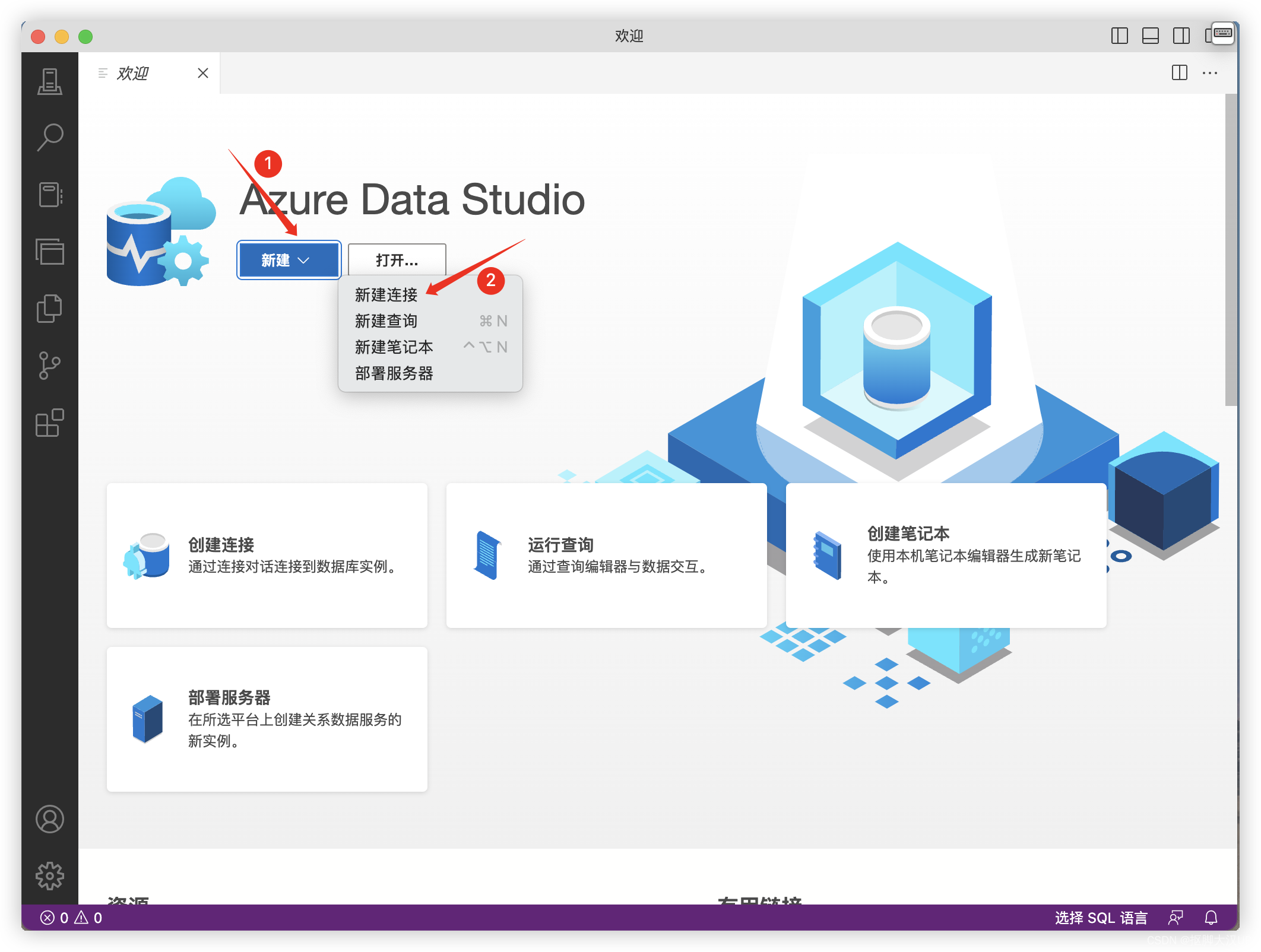Open the Connections server sidebar icon
Image resolution: width=1261 pixels, height=952 pixels.
50,81
